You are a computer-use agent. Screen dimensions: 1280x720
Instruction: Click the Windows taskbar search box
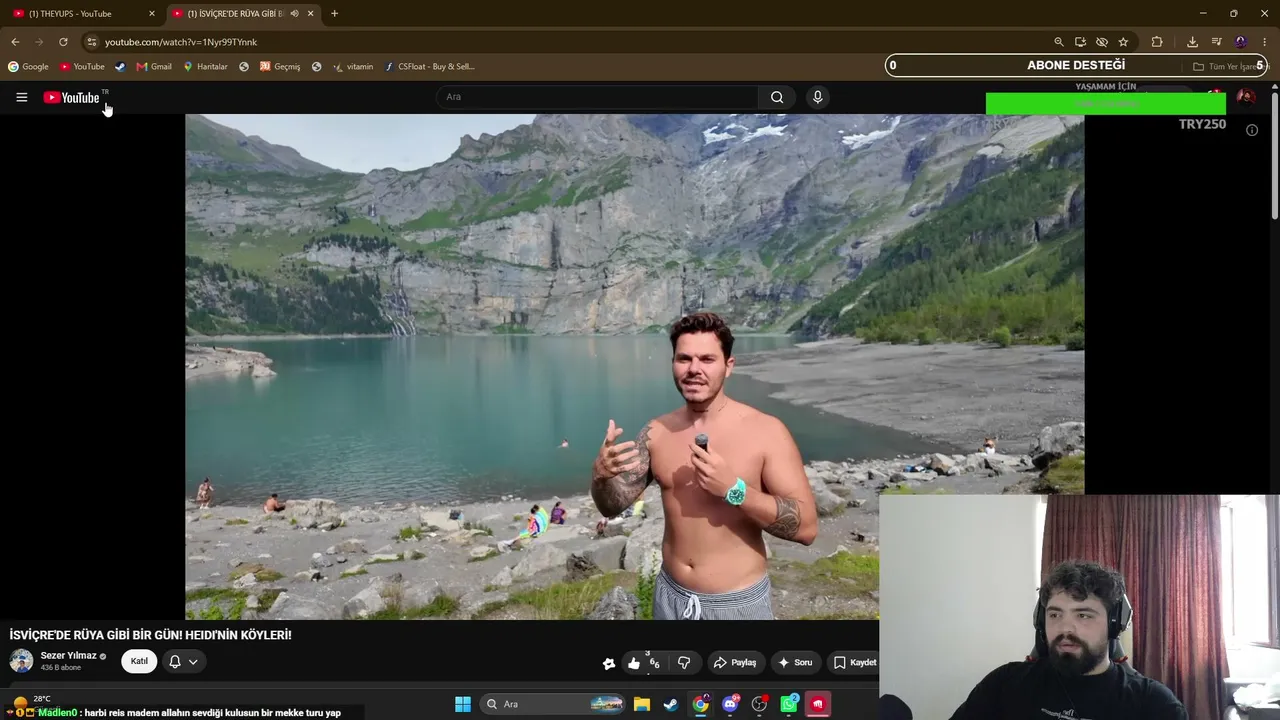pos(553,704)
